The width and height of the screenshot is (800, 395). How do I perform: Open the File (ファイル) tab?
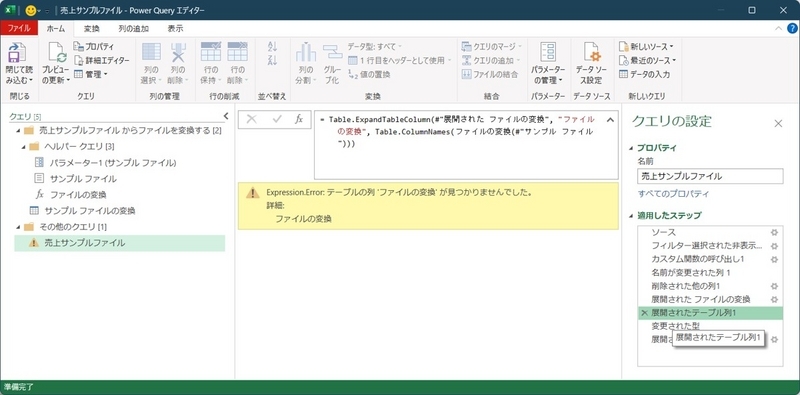(x=19, y=29)
